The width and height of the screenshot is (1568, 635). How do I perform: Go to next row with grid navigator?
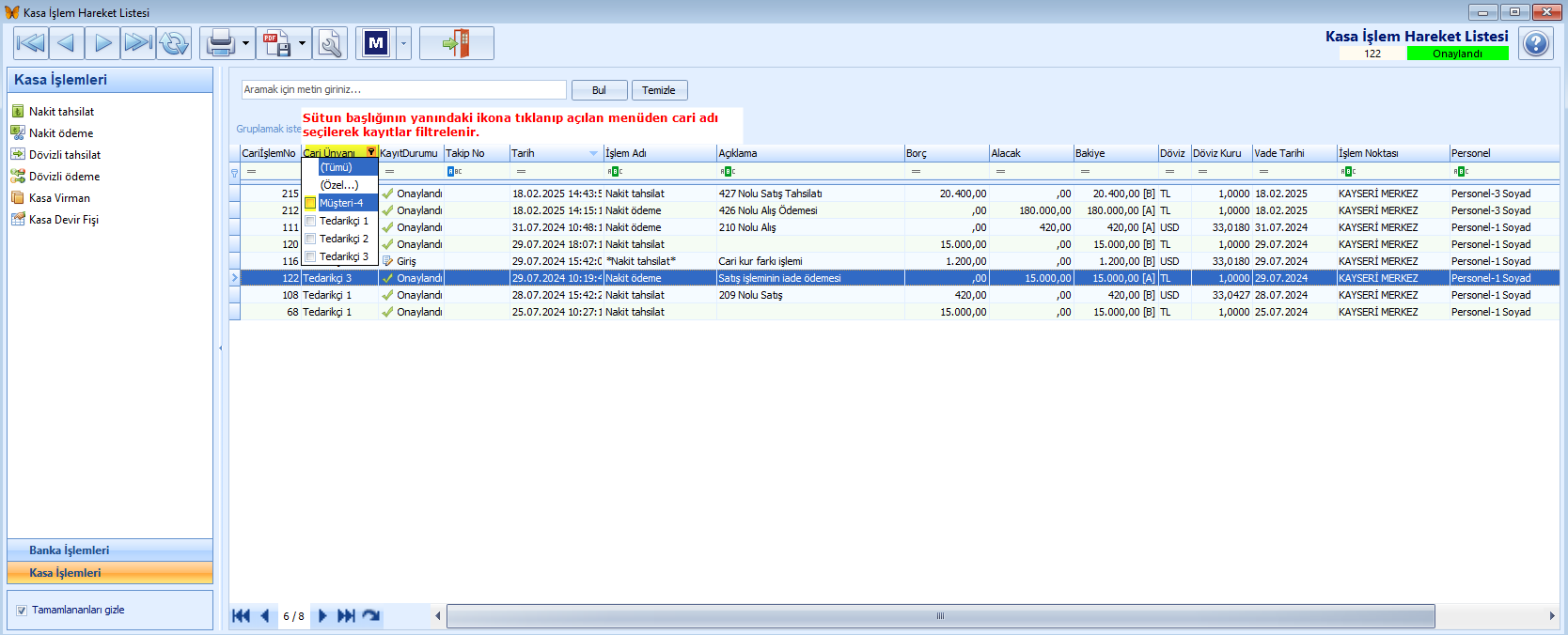coord(322,616)
